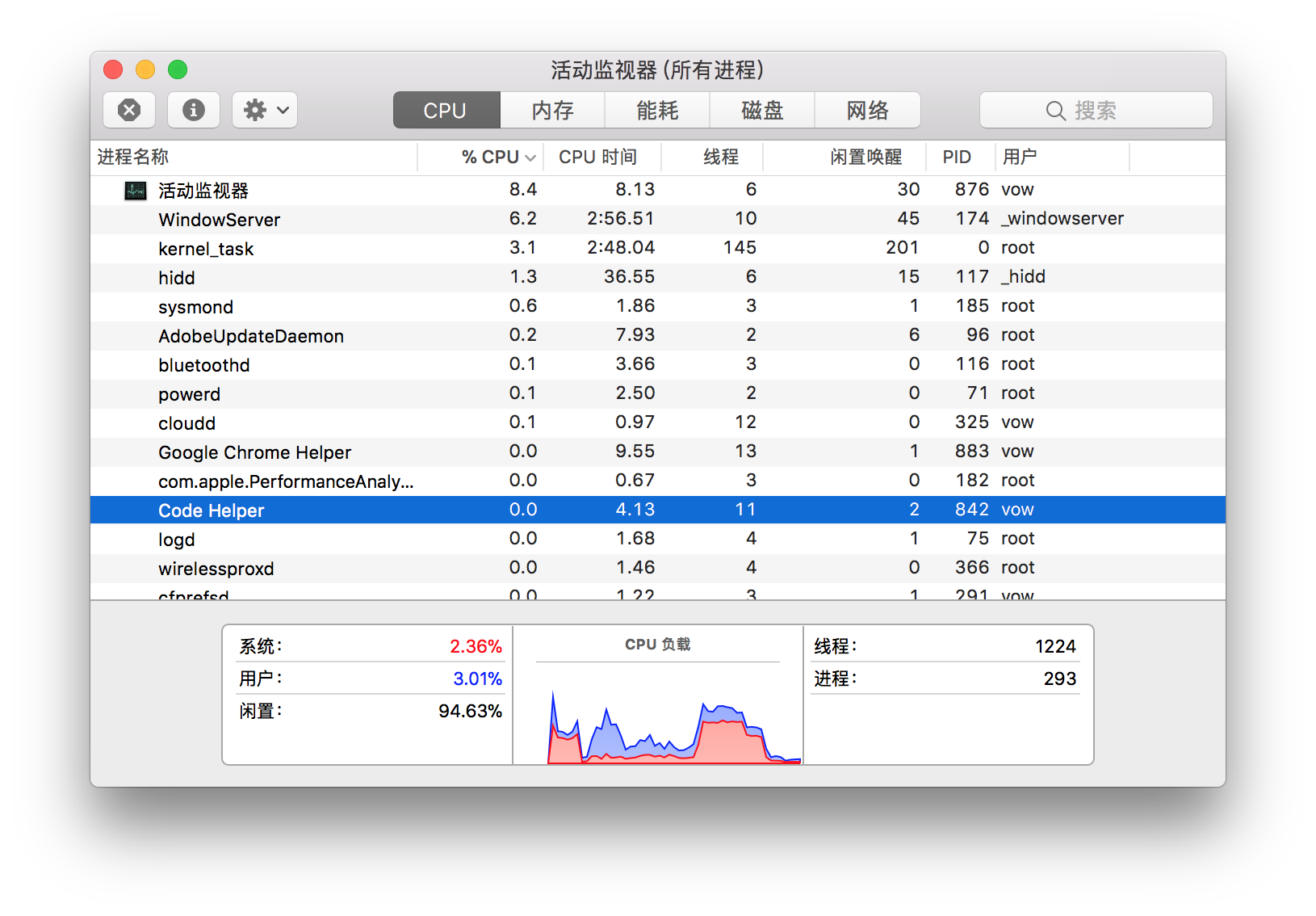The height and width of the screenshot is (916, 1316).
Task: Click the 用户 3.01% value
Action: tap(477, 679)
